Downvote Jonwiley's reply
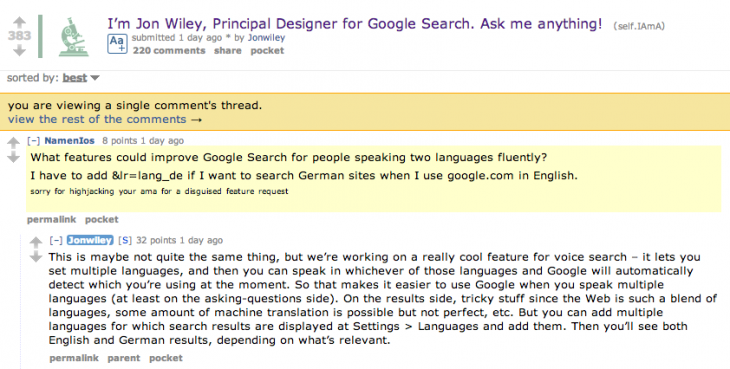730x369 pixels. pos(36,257)
